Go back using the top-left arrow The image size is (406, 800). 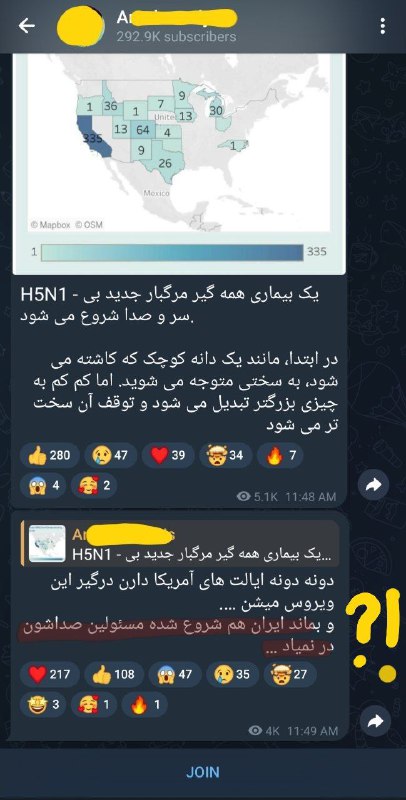click(27, 26)
